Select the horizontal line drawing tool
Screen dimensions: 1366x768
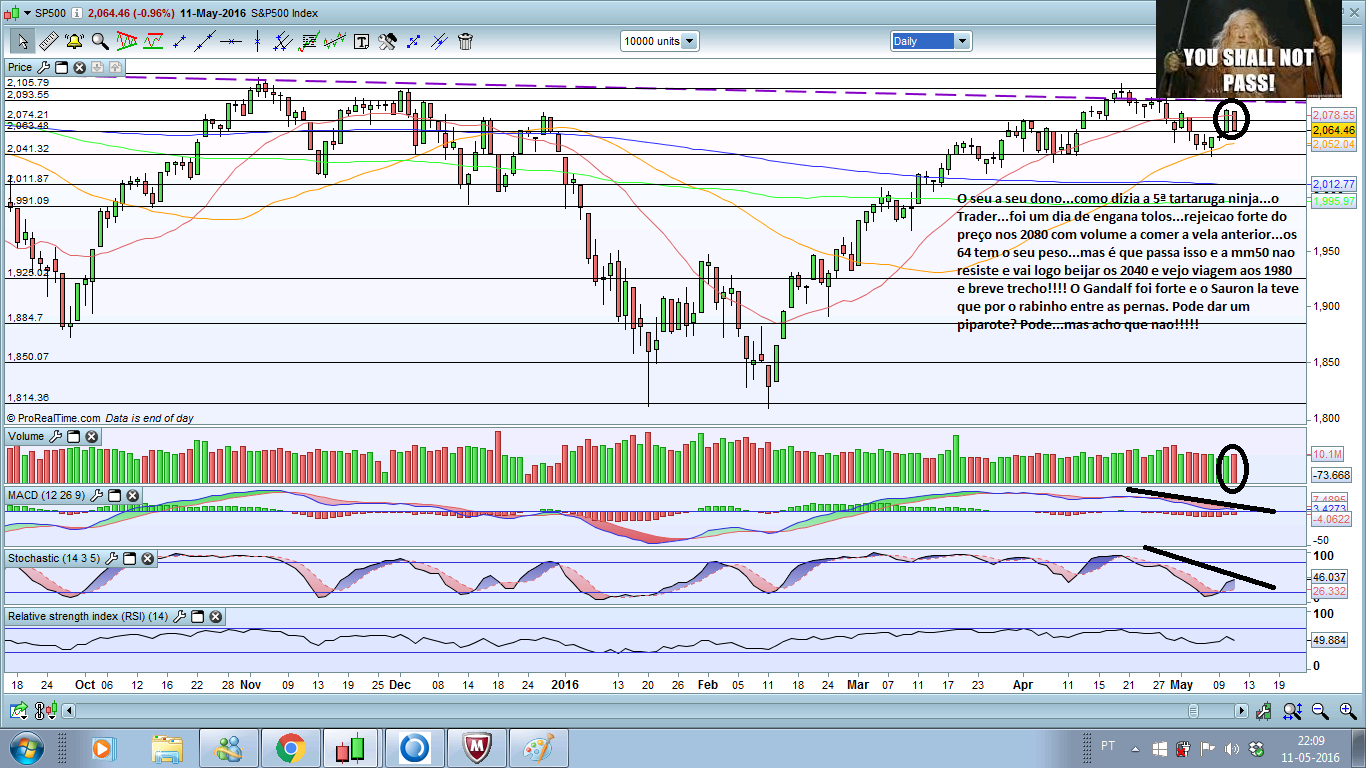click(x=232, y=41)
